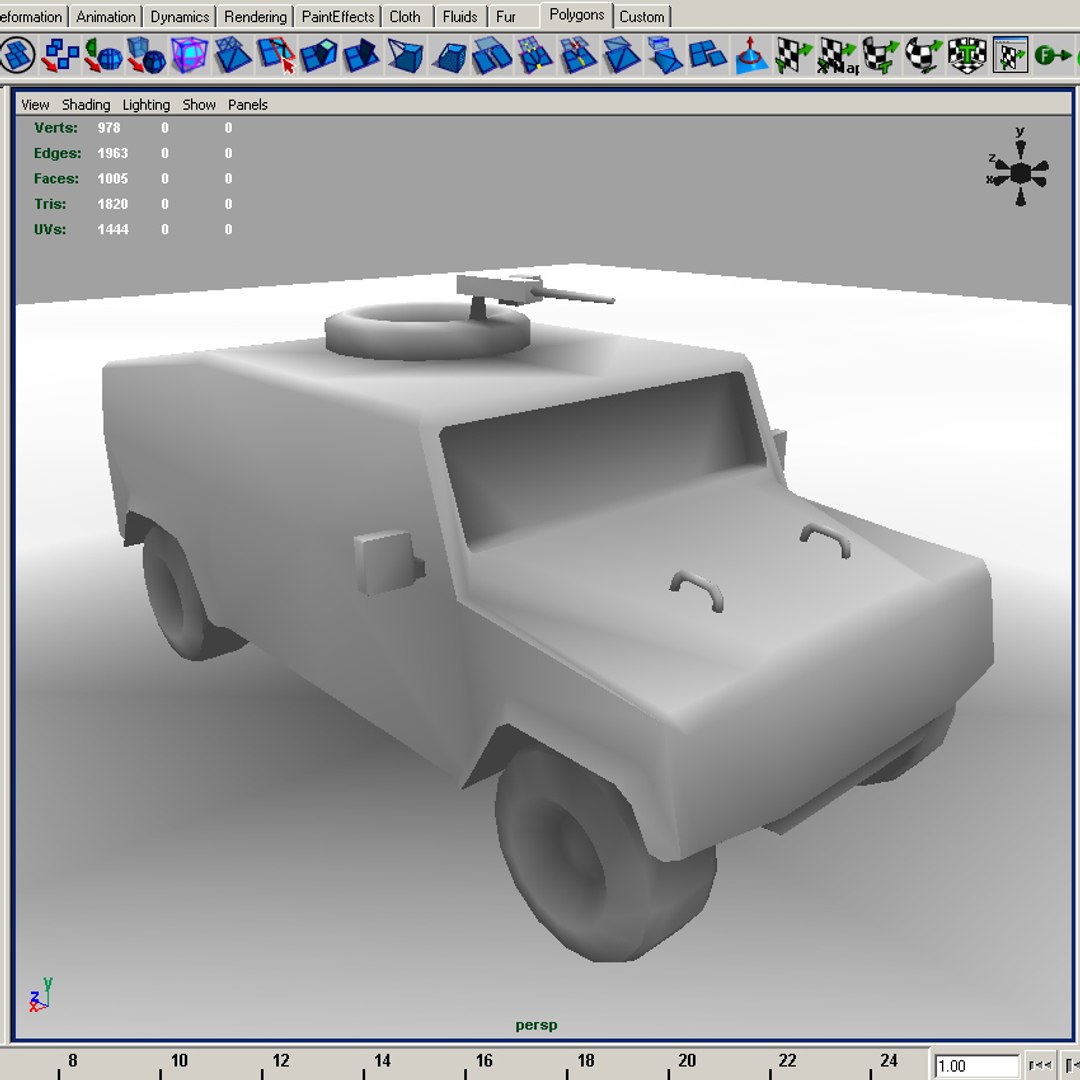
Task: Click the UVs count 1444
Action: tap(113, 230)
